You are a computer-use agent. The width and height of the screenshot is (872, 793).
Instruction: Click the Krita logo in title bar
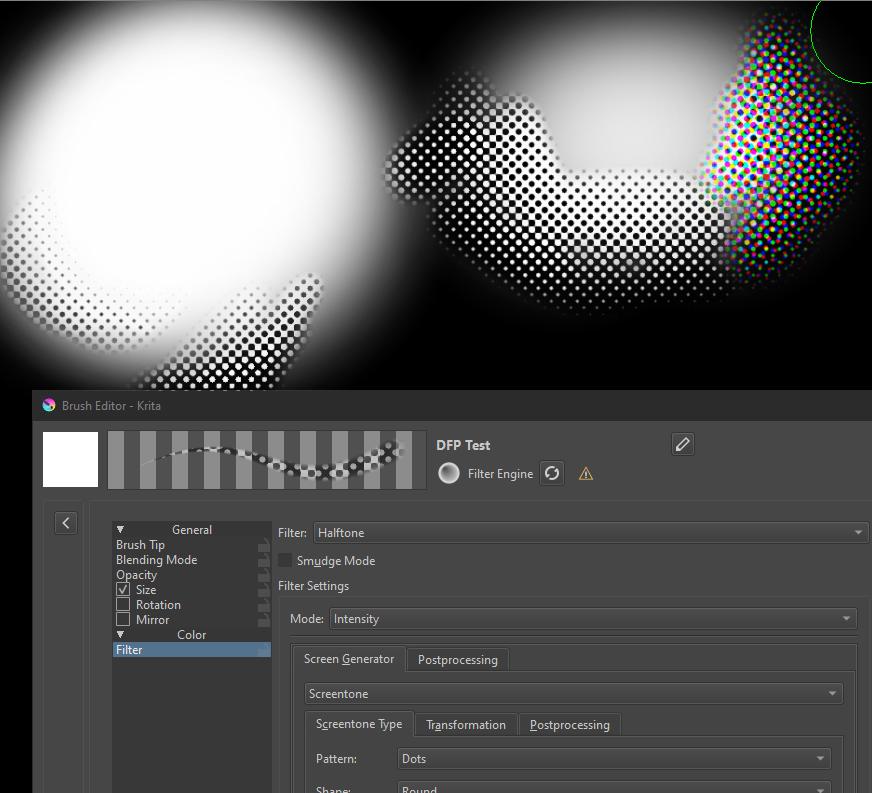[49, 405]
